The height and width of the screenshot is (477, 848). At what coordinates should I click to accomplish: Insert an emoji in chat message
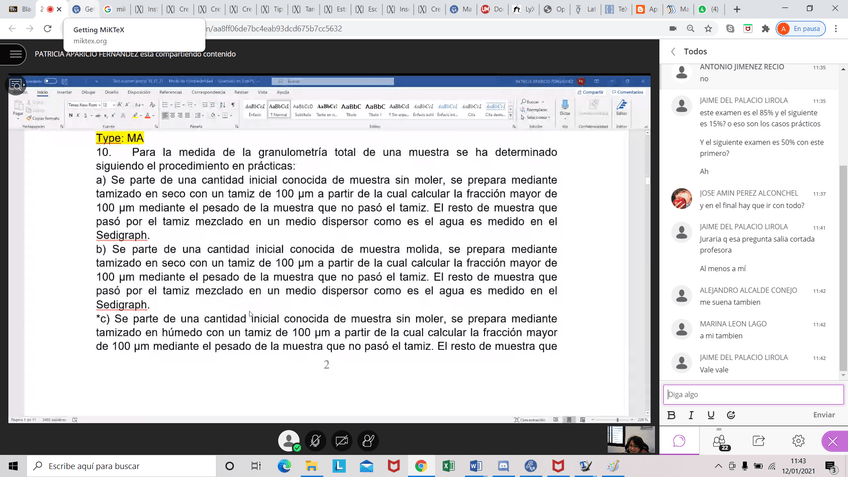tap(731, 415)
